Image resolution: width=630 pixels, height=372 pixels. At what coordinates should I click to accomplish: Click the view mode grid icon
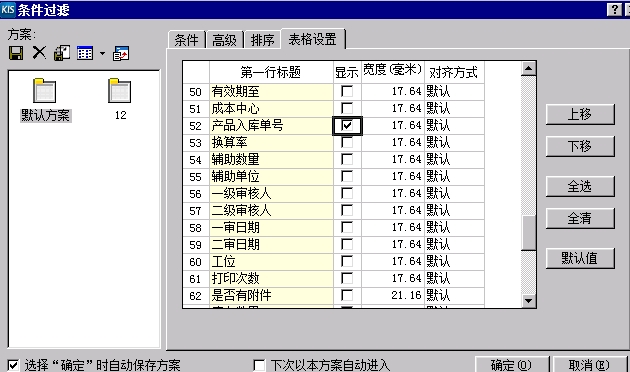85,53
